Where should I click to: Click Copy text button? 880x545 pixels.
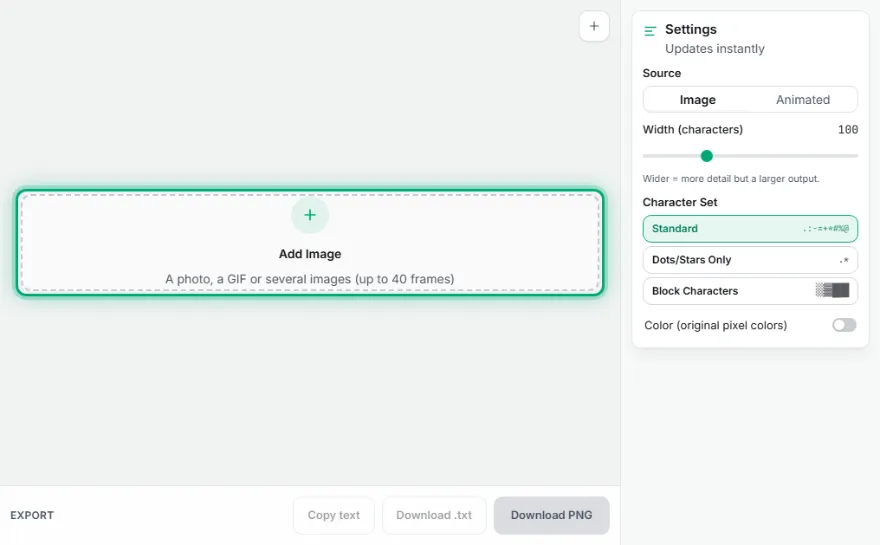click(333, 515)
